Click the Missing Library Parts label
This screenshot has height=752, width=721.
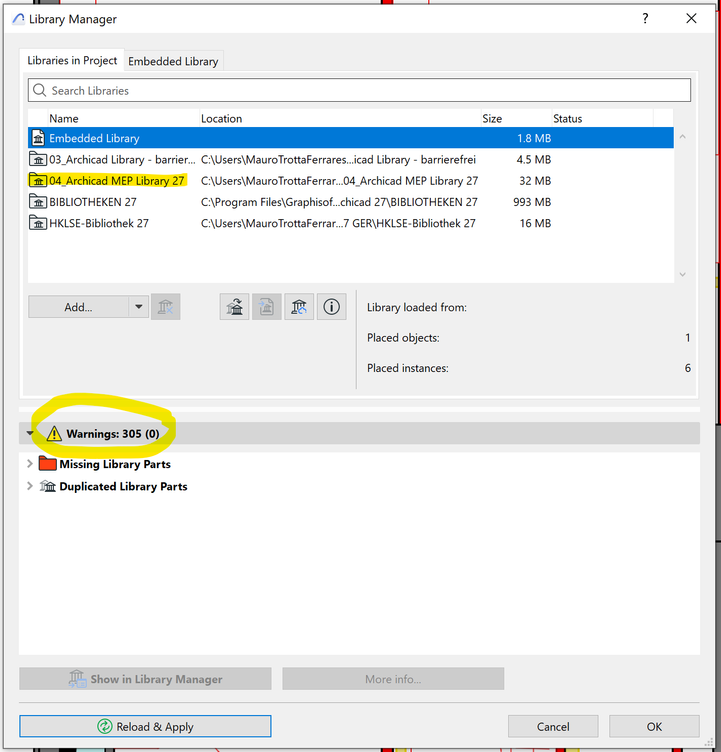tap(115, 464)
